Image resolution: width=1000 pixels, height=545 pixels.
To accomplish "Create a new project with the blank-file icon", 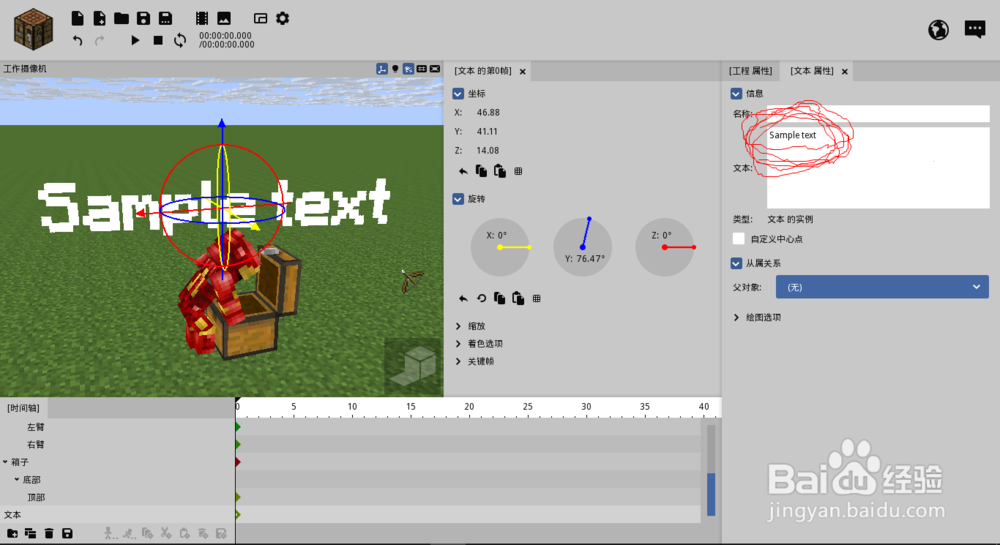I will click(77, 18).
